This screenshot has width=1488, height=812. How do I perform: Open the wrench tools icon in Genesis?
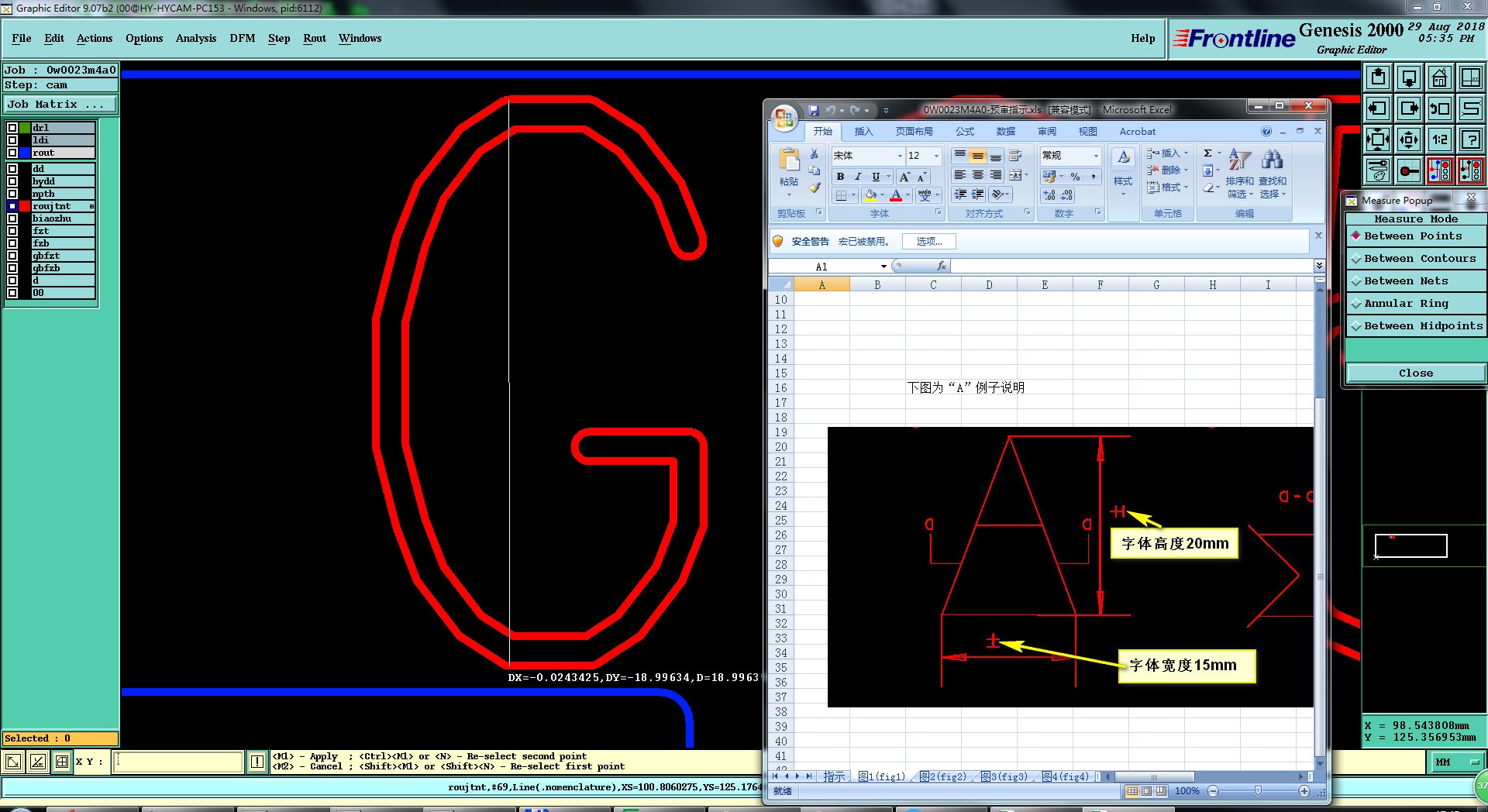tap(1378, 170)
